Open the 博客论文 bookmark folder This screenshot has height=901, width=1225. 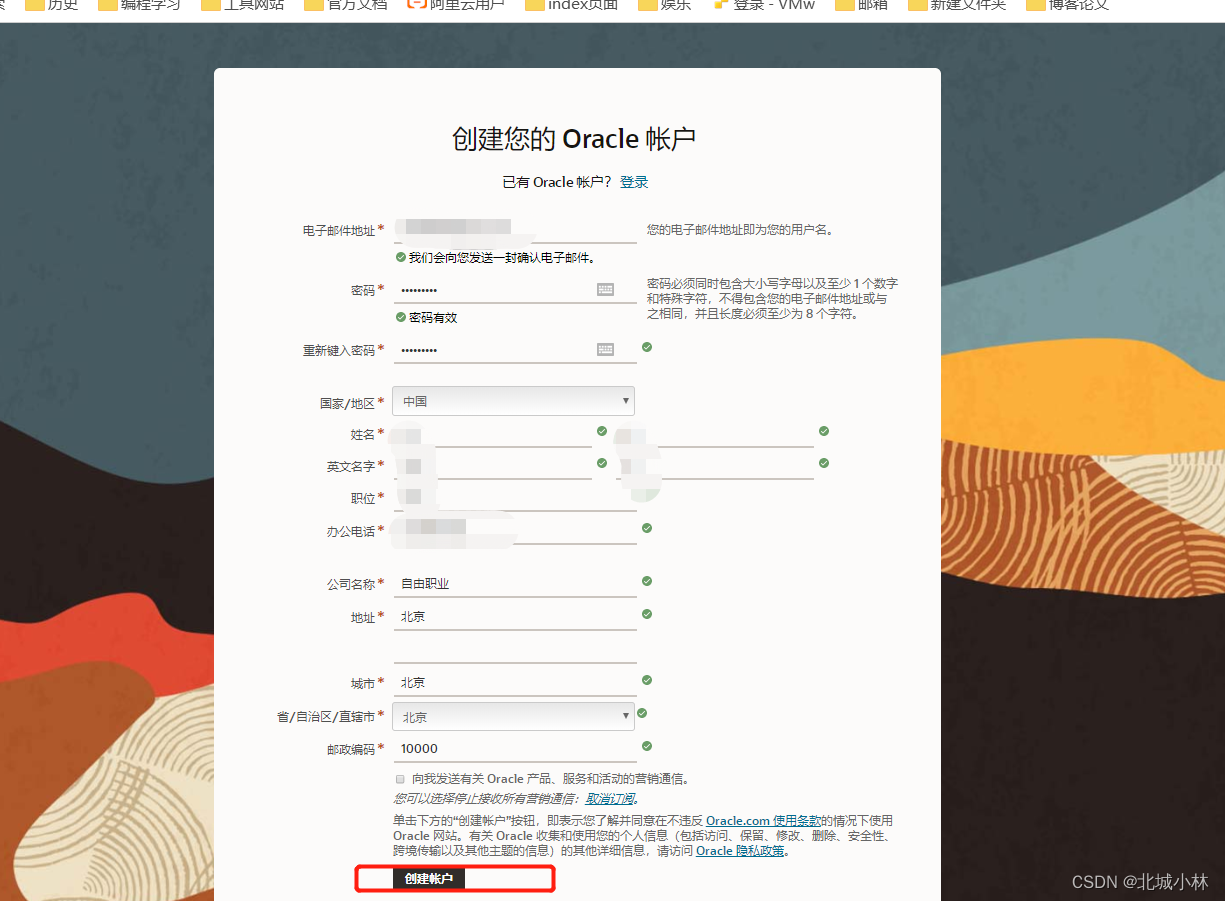pos(1067,5)
